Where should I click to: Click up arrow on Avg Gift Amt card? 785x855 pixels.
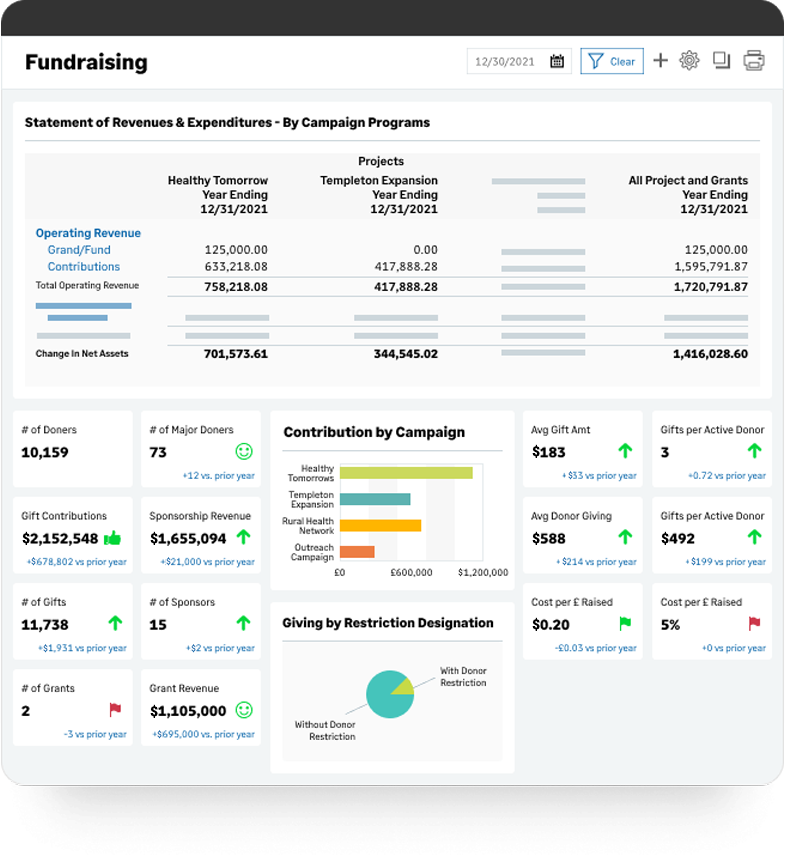(x=625, y=451)
